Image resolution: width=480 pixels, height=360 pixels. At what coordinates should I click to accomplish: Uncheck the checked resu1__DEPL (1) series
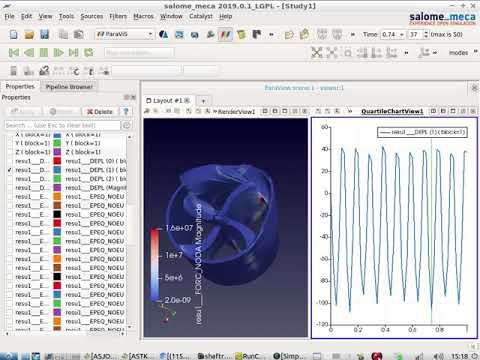point(9,170)
